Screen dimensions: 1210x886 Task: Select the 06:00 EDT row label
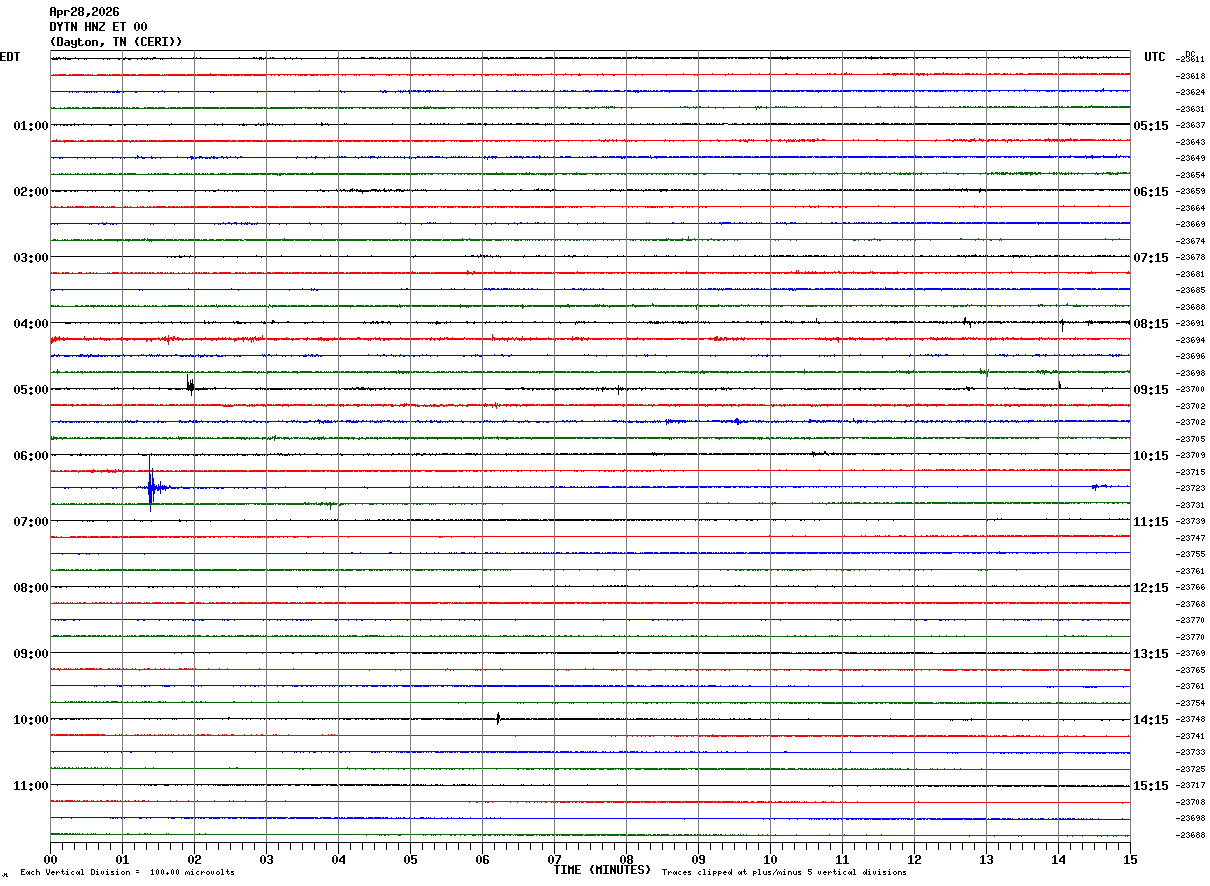tap(31, 456)
